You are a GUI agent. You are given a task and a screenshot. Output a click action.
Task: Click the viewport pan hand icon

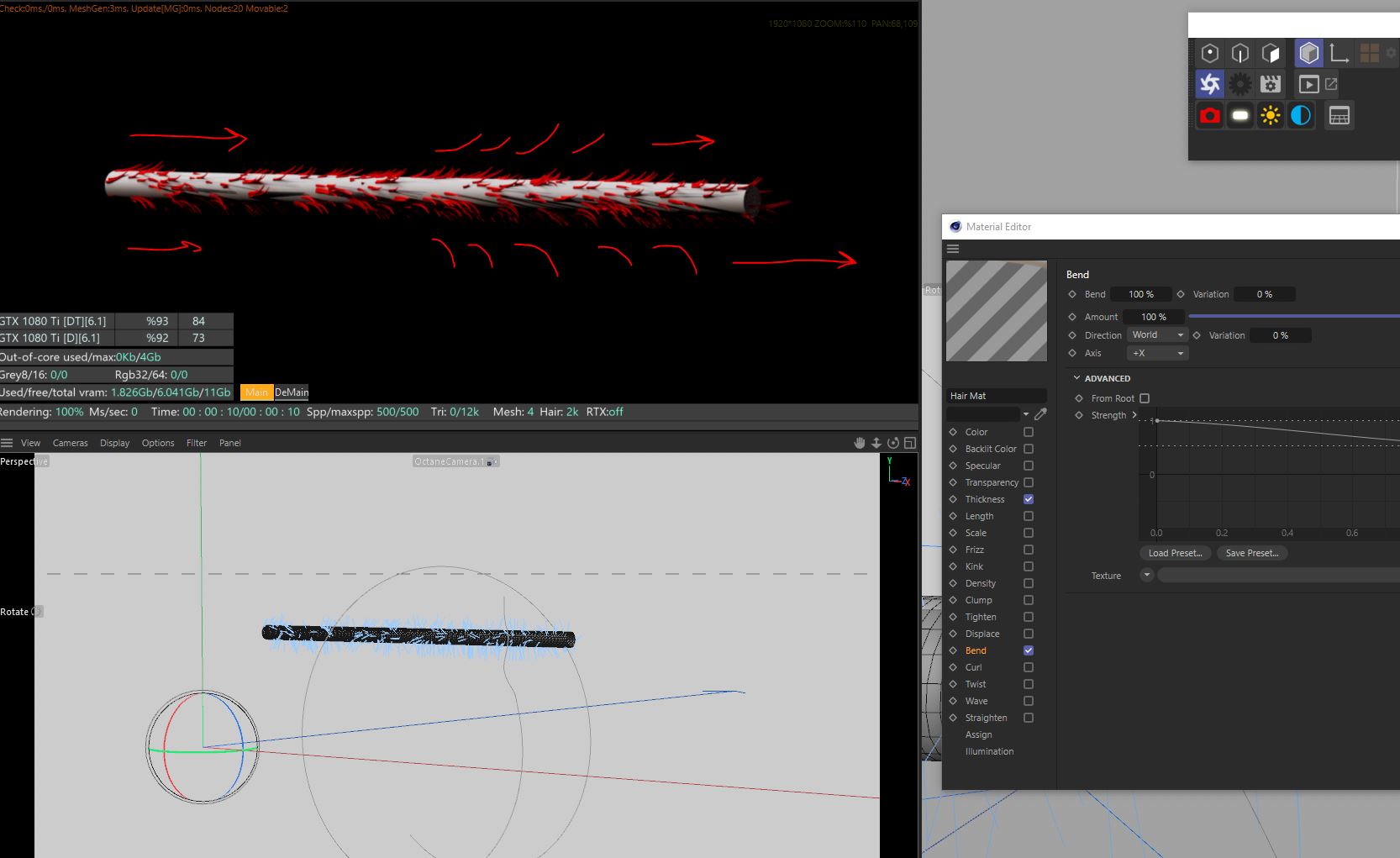click(860, 443)
